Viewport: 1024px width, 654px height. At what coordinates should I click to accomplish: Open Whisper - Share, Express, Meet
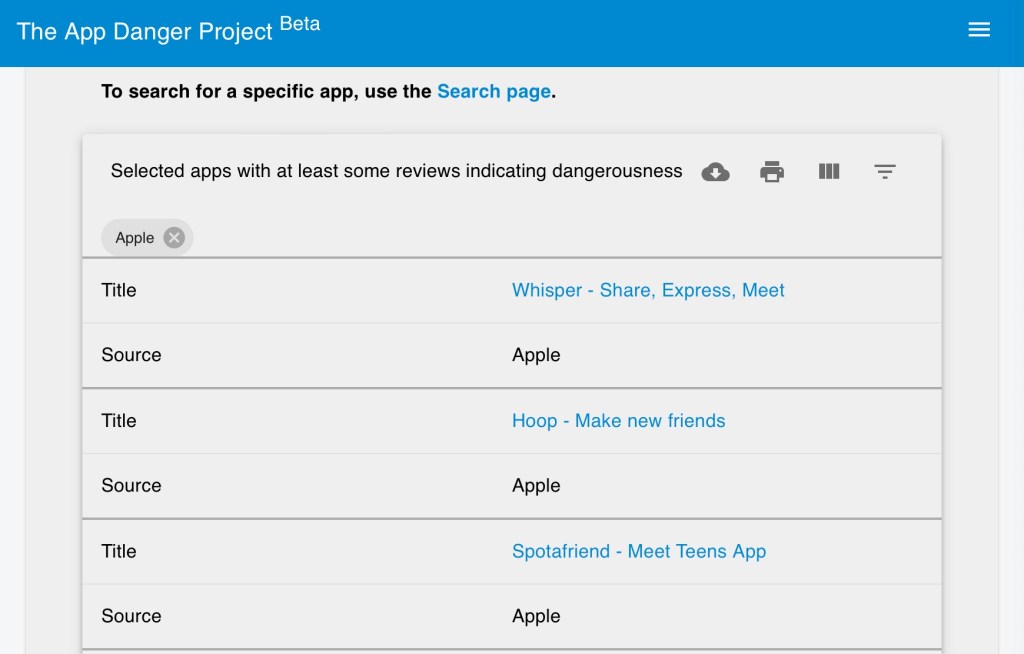(x=648, y=290)
